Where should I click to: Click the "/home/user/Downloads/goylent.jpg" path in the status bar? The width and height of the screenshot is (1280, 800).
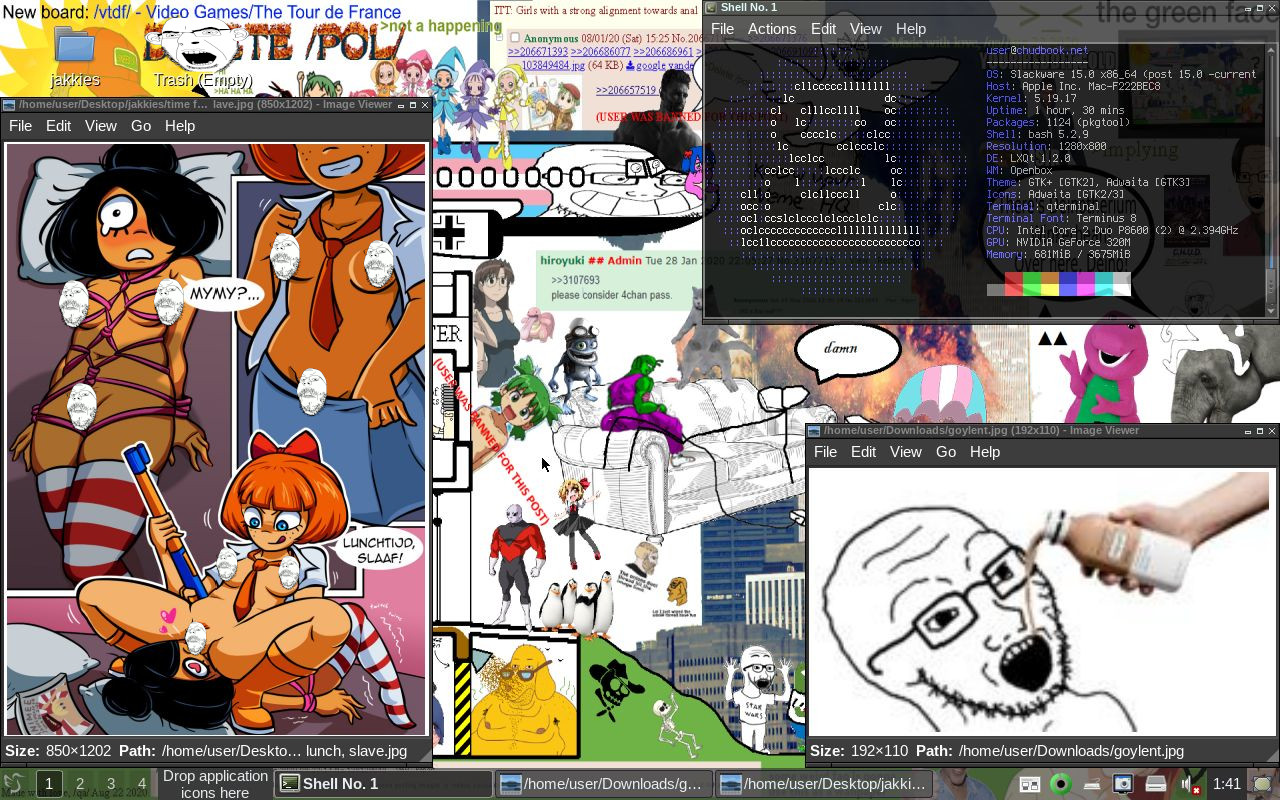pos(1071,751)
